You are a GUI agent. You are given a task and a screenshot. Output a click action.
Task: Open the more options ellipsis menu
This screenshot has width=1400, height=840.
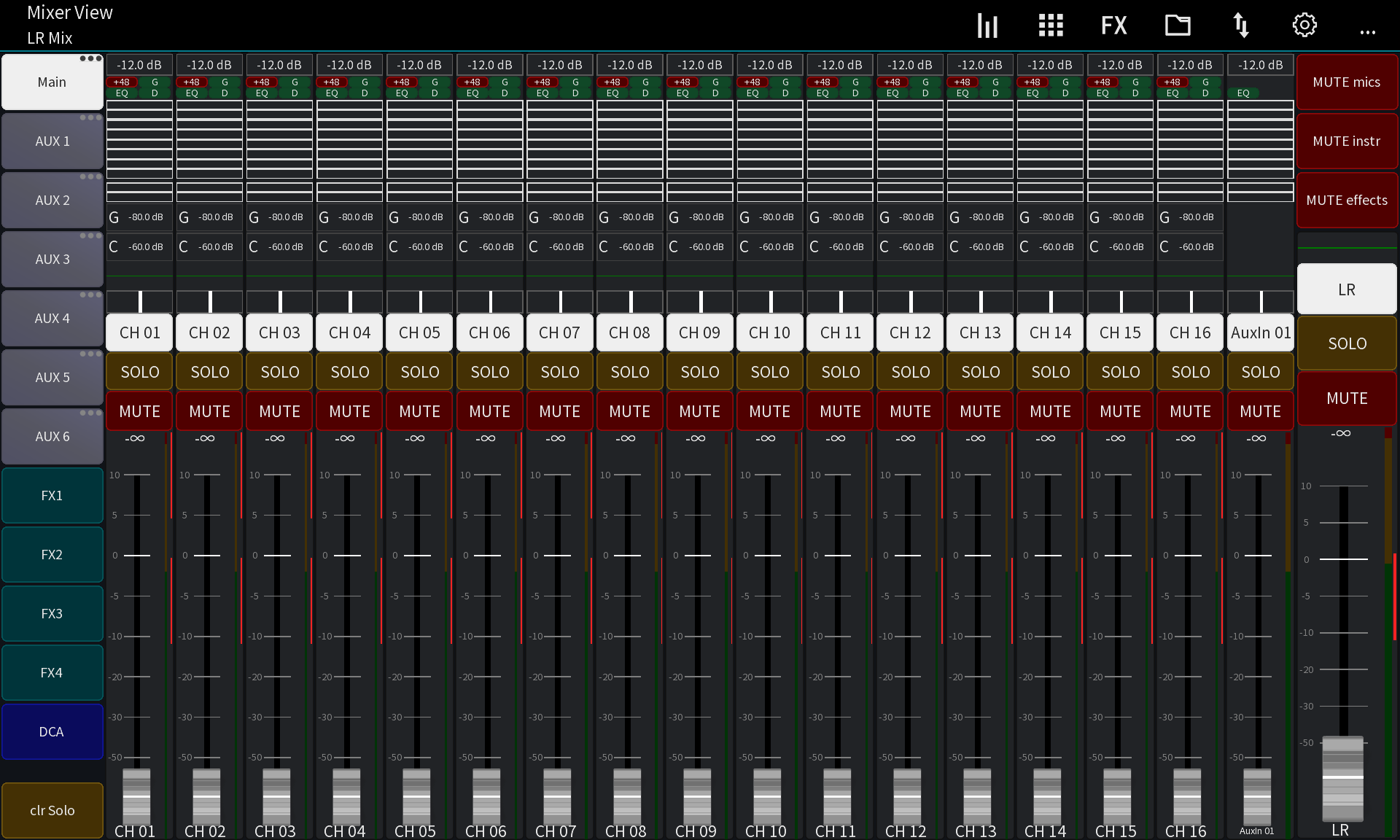1368,32
